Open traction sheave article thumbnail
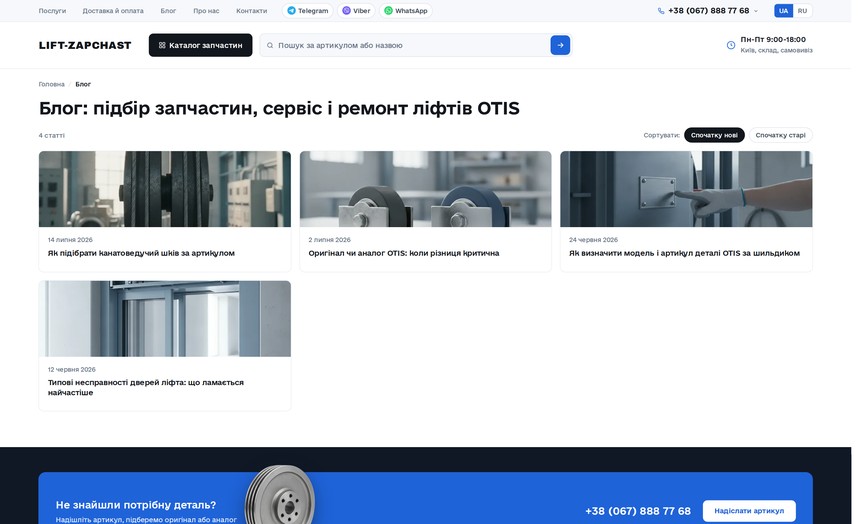The width and height of the screenshot is (858, 524). [x=165, y=189]
